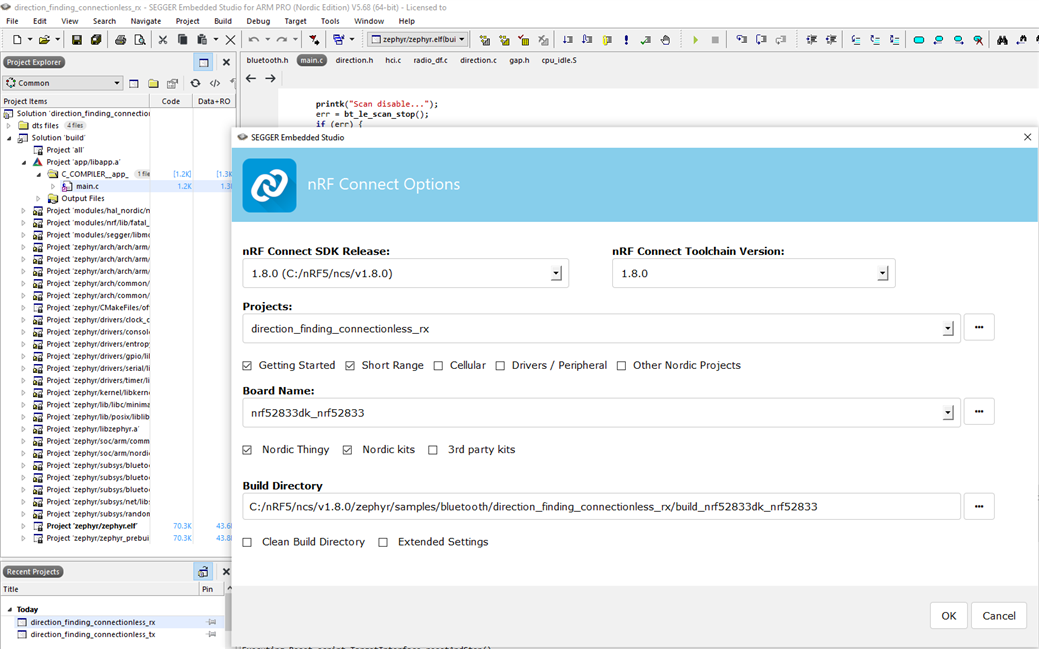1039x649 pixels.
Task: Collapse the Solution 'build' tree node
Action: tap(9, 138)
